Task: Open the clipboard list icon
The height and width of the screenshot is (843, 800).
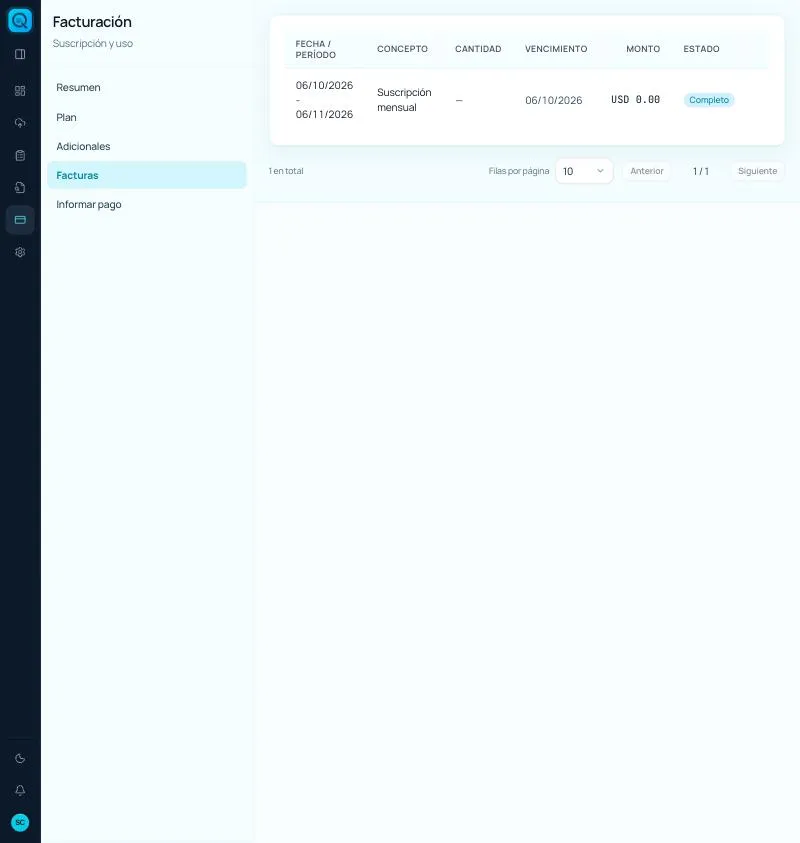Action: point(20,155)
